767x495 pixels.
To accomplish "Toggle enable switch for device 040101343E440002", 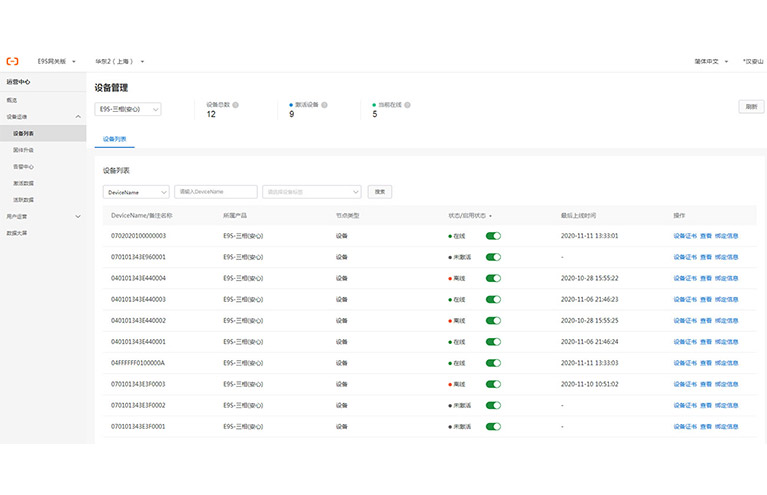I will point(493,320).
